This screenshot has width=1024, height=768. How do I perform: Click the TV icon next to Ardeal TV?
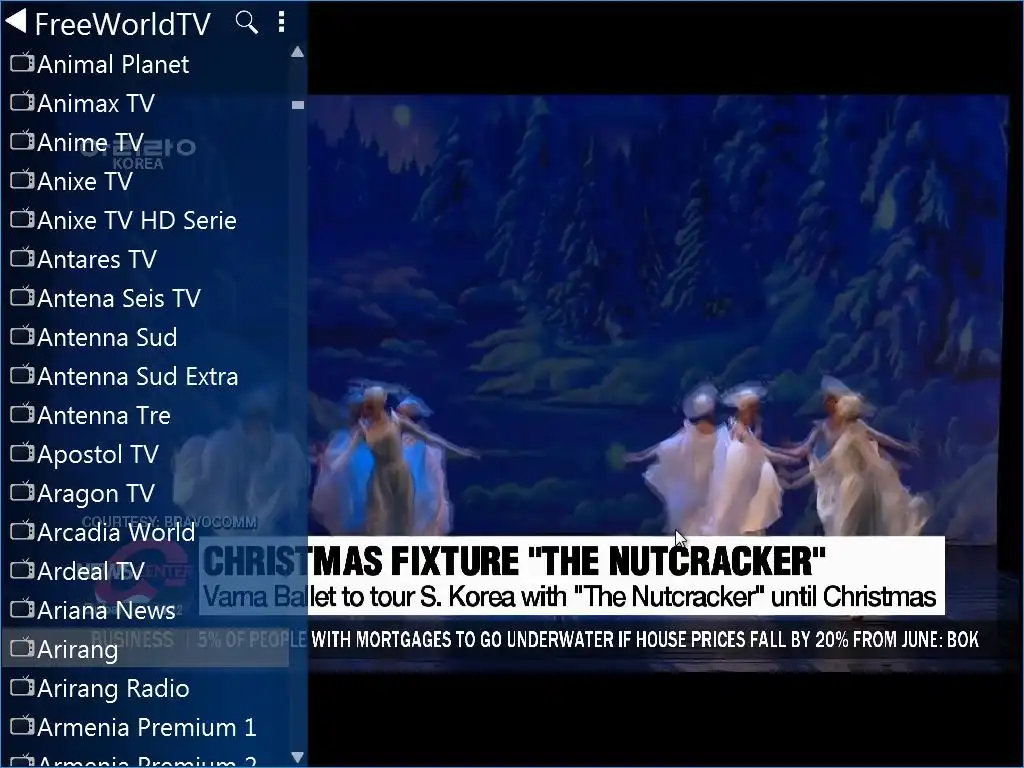(22, 570)
